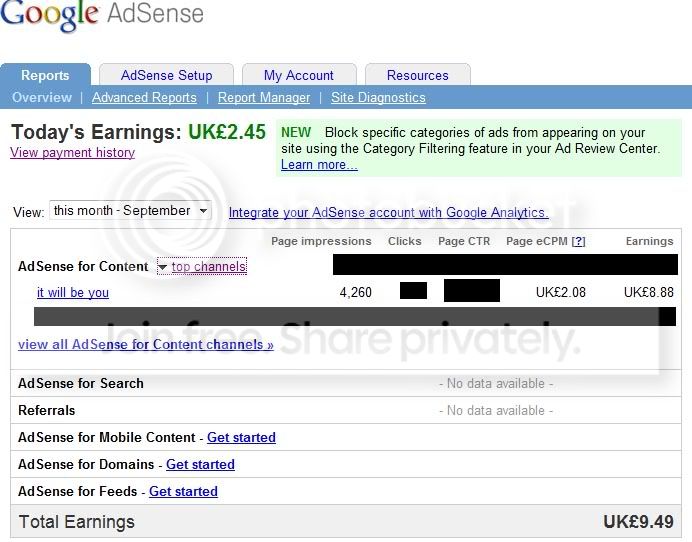Image resolution: width=692 pixels, height=542 pixels.
Task: Open Site Diagnostics
Action: [378, 97]
